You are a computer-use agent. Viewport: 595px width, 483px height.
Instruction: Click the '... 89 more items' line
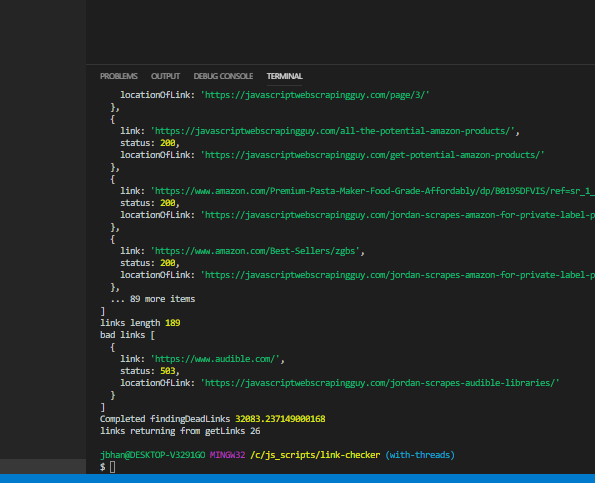[x=153, y=299]
